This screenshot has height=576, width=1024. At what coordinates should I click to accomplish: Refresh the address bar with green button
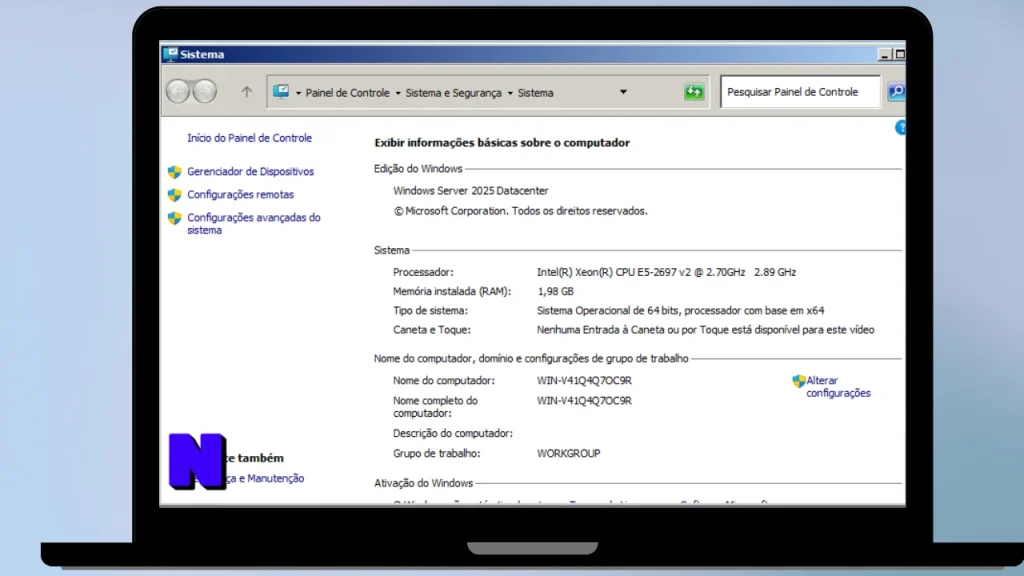pos(694,91)
